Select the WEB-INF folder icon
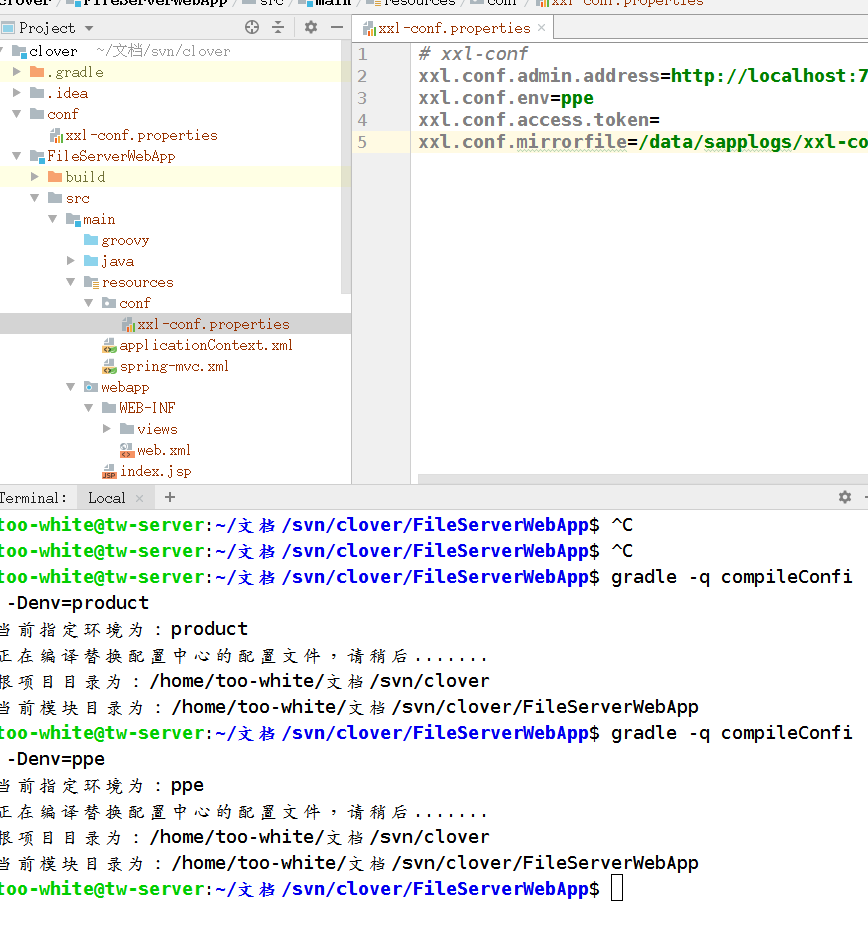 (109, 408)
